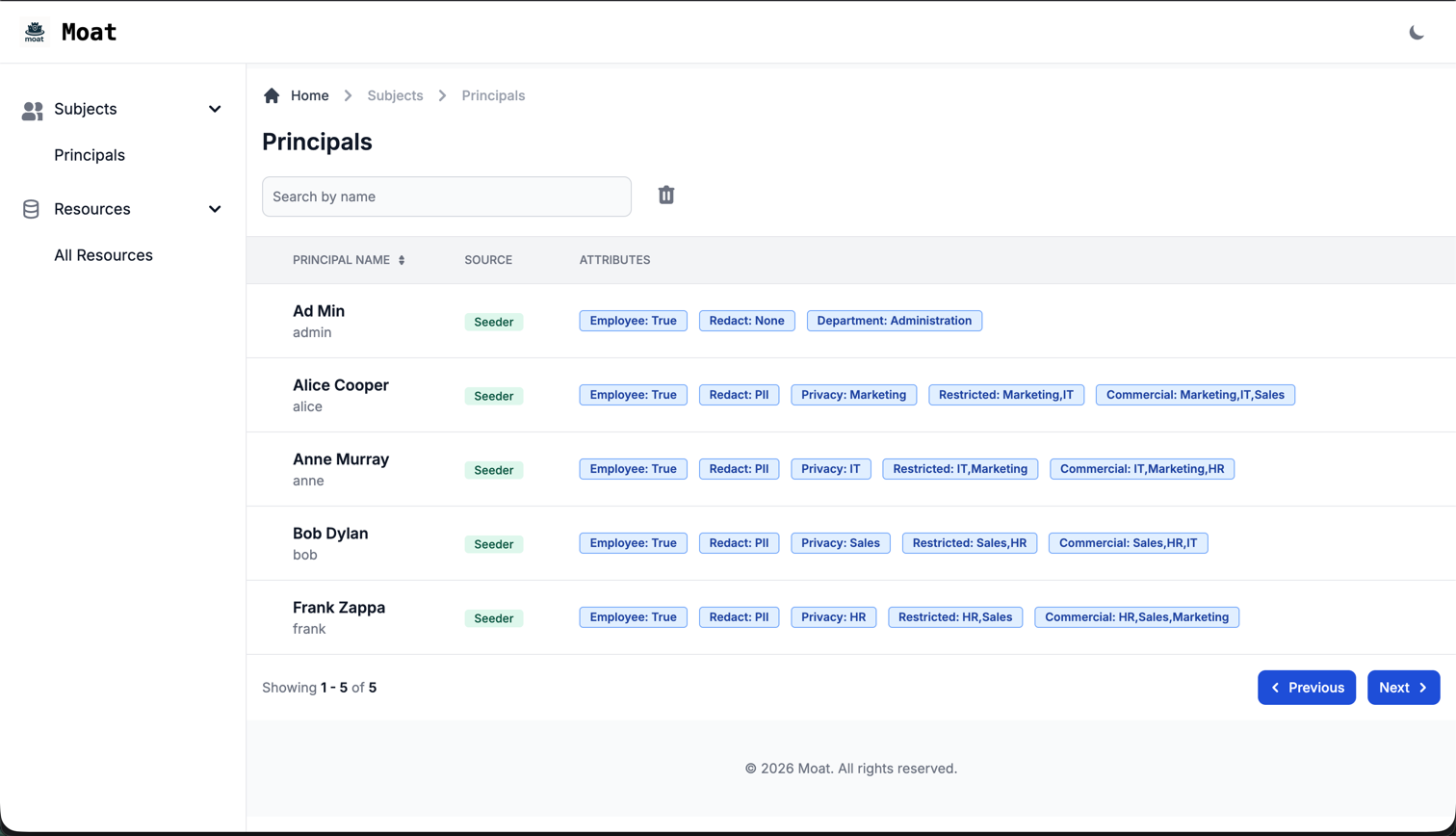
Task: Toggle dark mode with the moon icon
Action: (1417, 31)
